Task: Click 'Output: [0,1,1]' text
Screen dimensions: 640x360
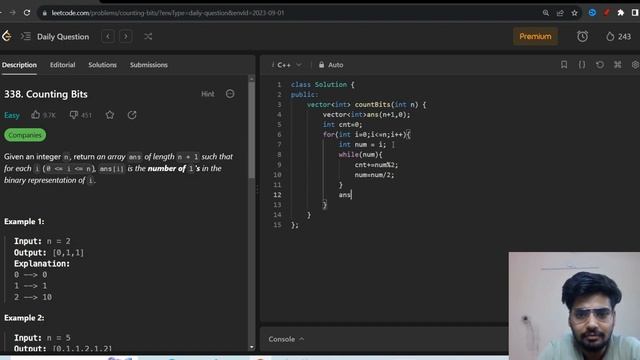Action: (x=49, y=253)
